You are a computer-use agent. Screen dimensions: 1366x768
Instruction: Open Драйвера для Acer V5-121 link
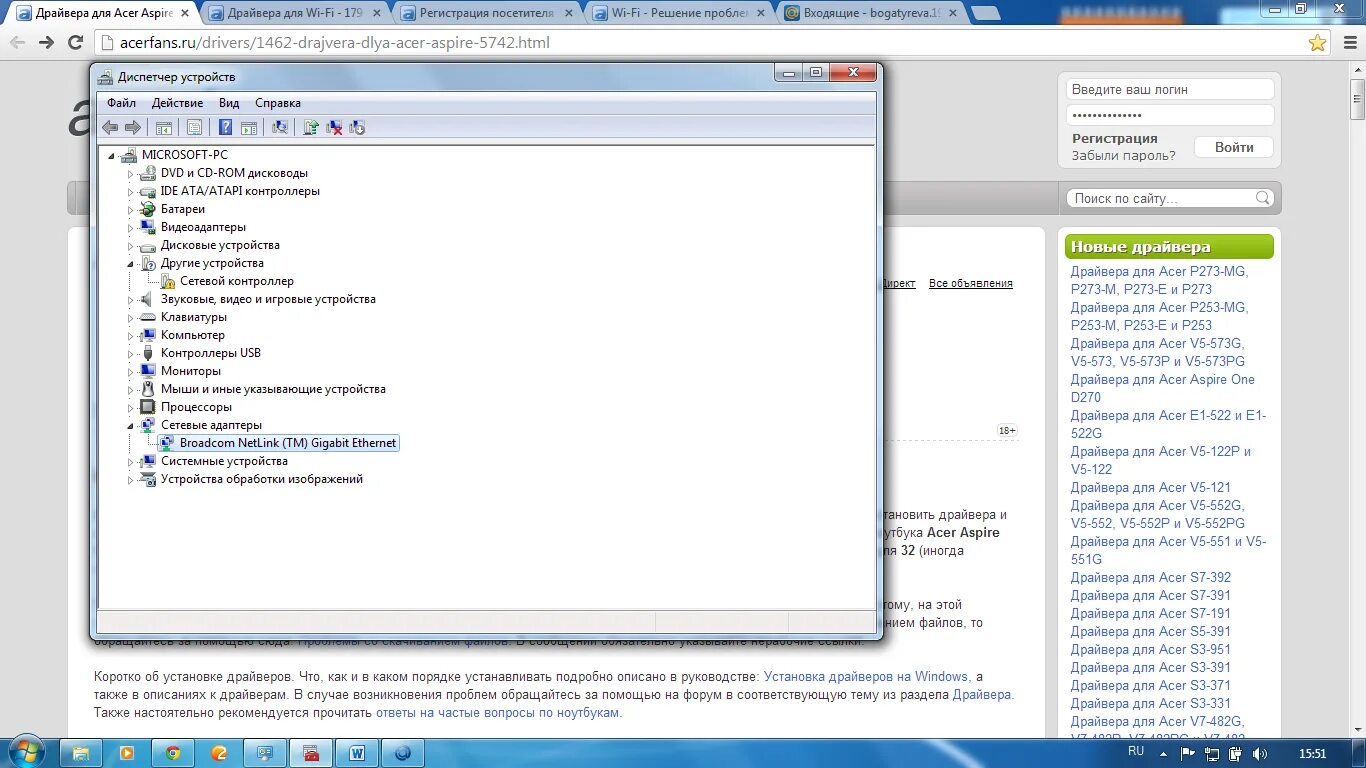1151,487
